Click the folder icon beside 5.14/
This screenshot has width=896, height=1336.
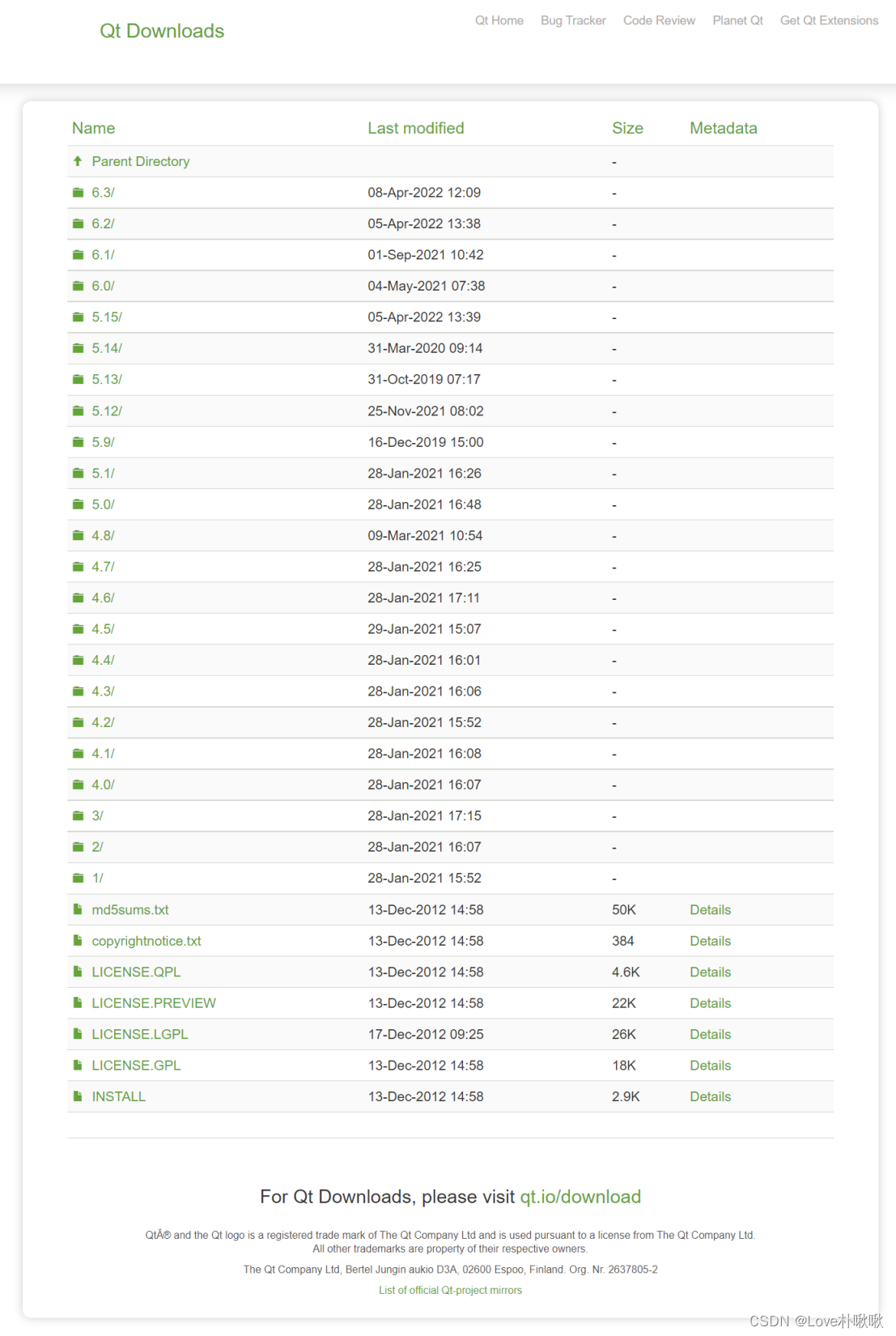(x=78, y=348)
